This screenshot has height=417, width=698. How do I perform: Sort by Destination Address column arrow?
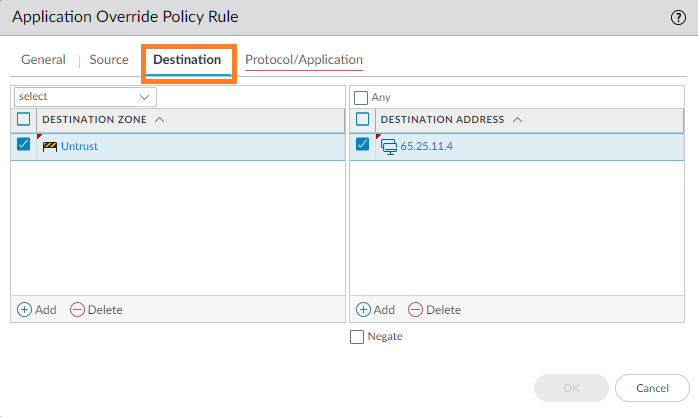(517, 120)
